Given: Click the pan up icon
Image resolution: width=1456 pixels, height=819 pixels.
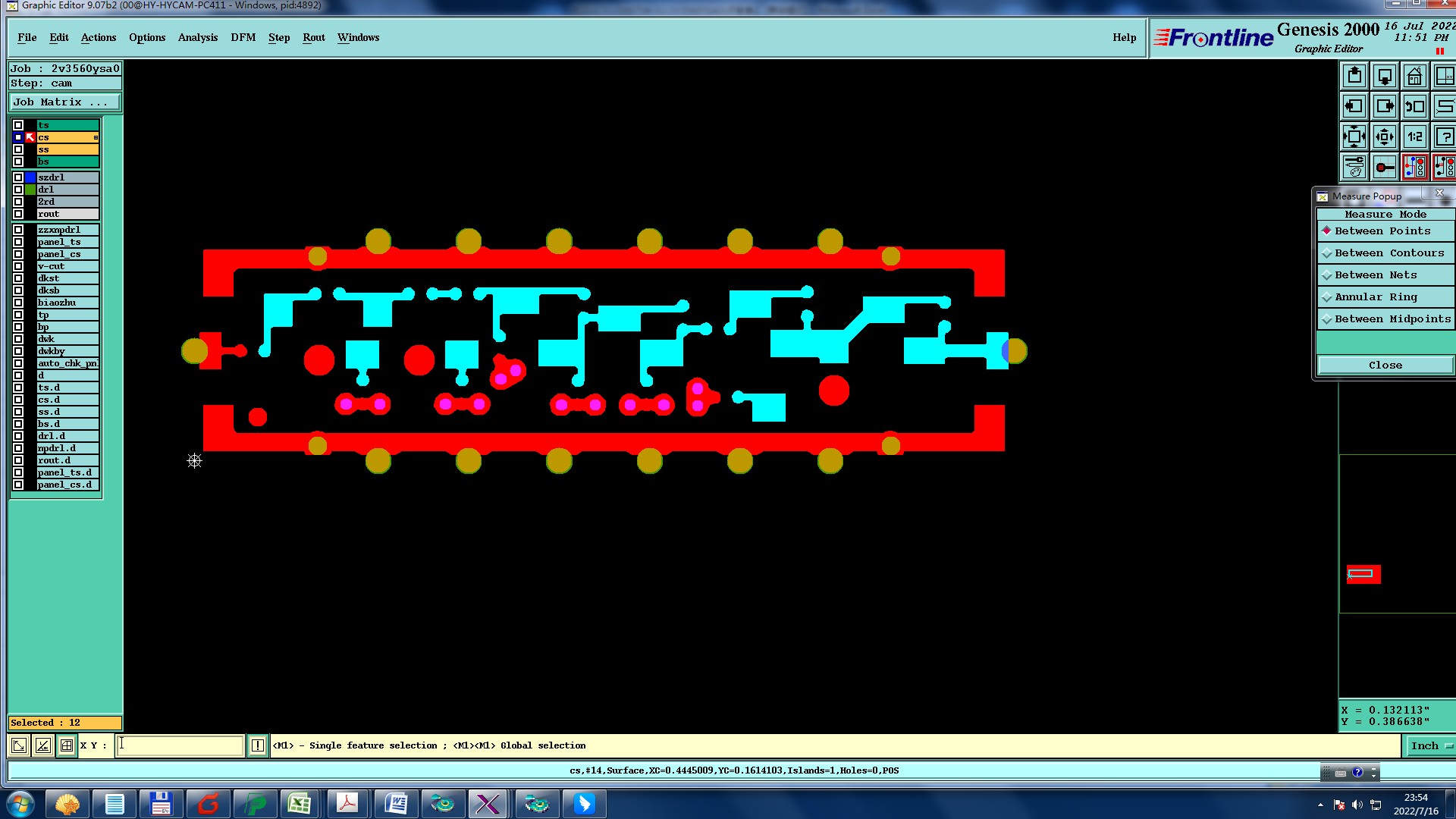Looking at the screenshot, I should pyautogui.click(x=1354, y=77).
